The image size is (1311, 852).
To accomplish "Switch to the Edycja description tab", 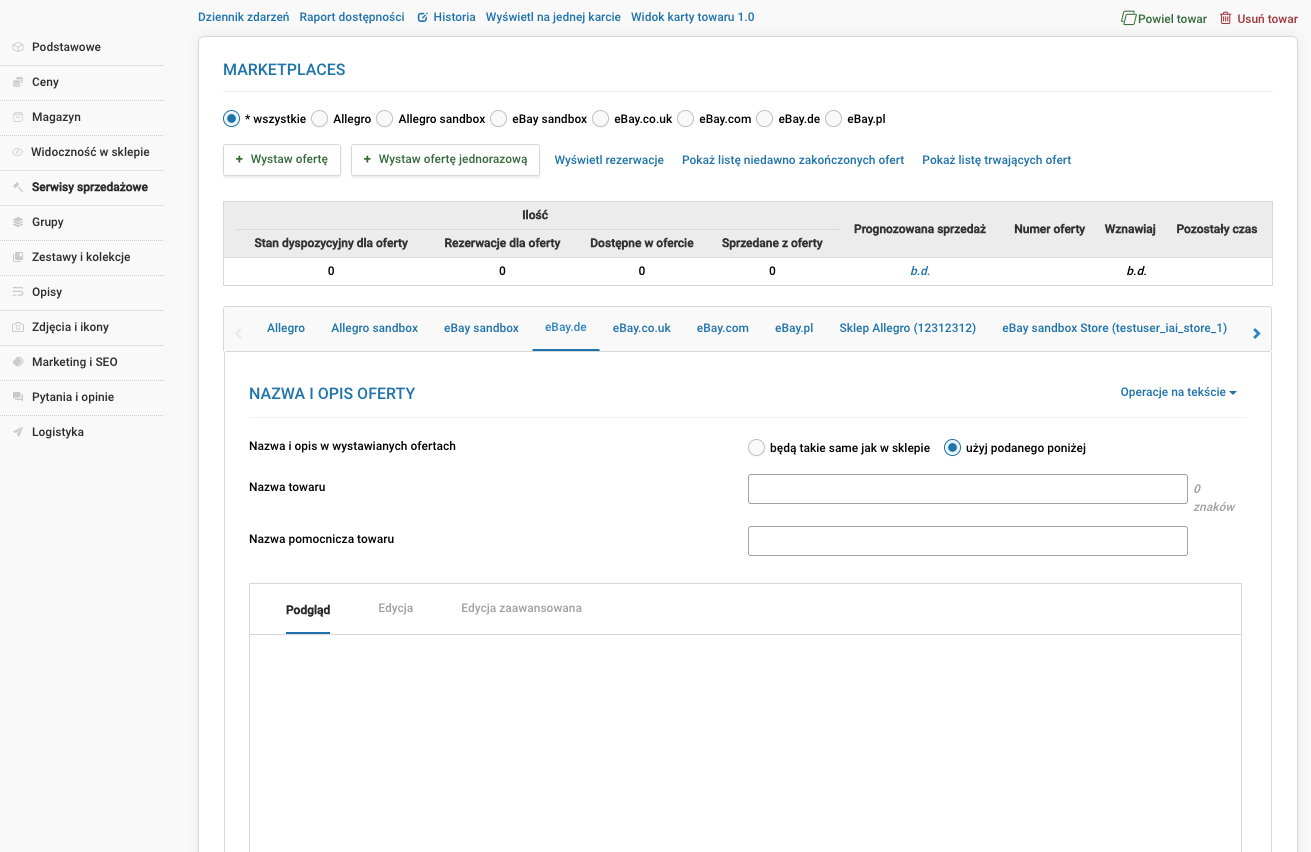I will click(x=396, y=608).
